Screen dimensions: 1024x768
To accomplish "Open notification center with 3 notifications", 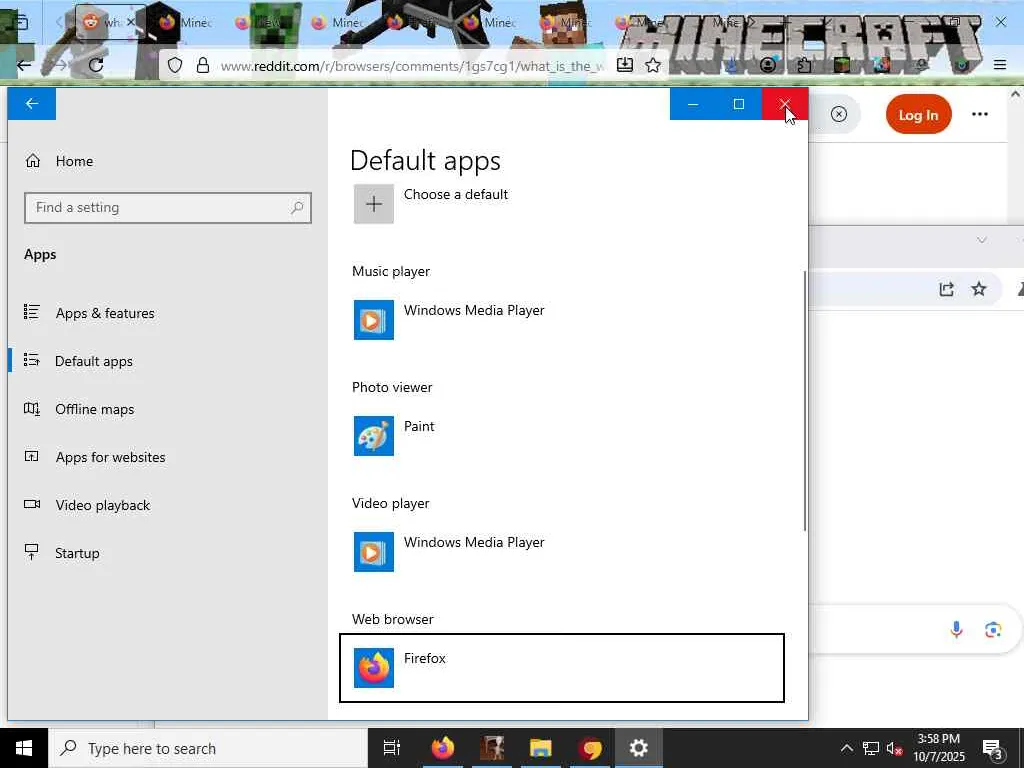I will (x=993, y=749).
